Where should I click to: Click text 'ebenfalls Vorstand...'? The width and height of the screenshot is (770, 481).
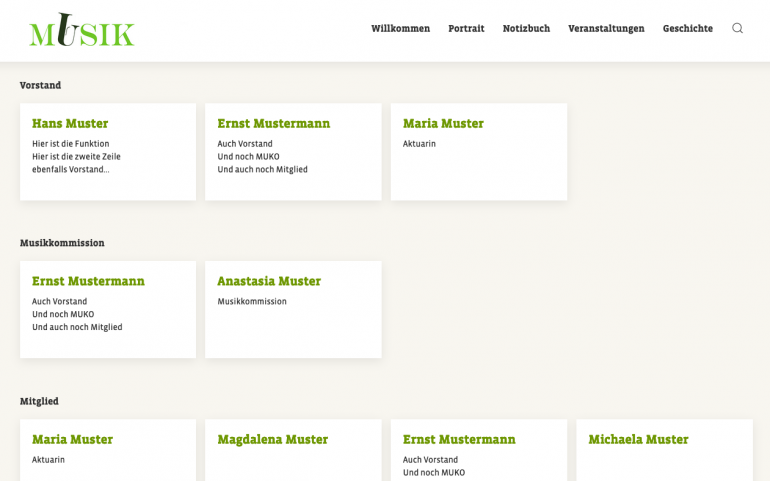(71, 169)
